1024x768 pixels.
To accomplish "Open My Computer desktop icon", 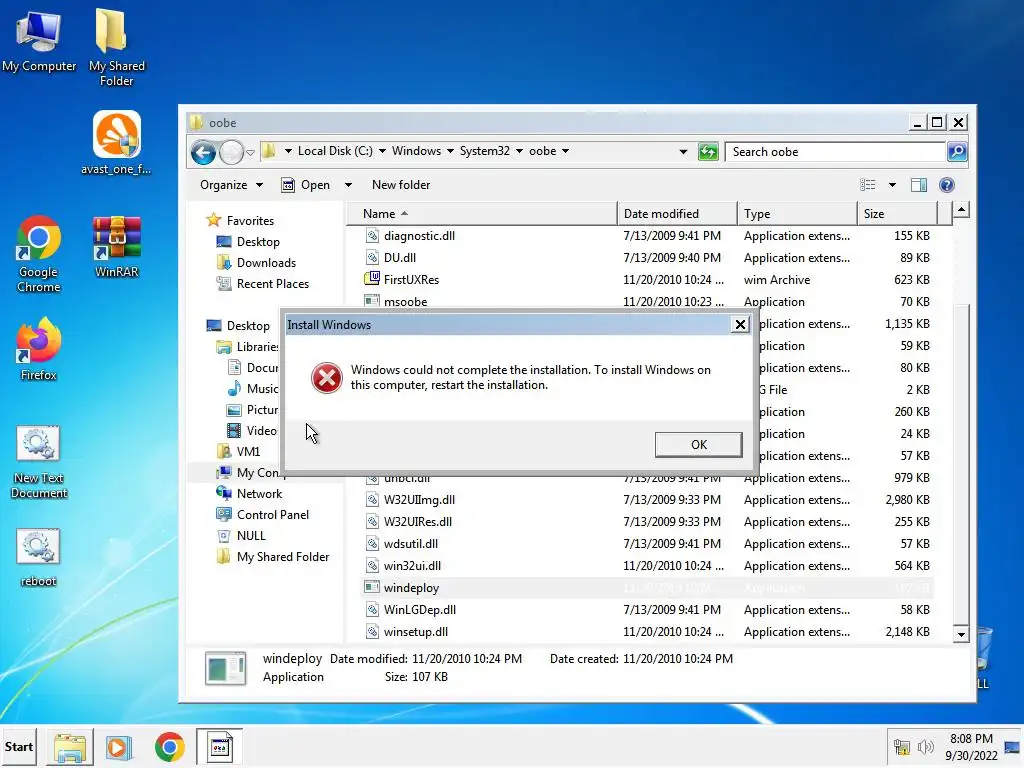I will pos(39,41).
